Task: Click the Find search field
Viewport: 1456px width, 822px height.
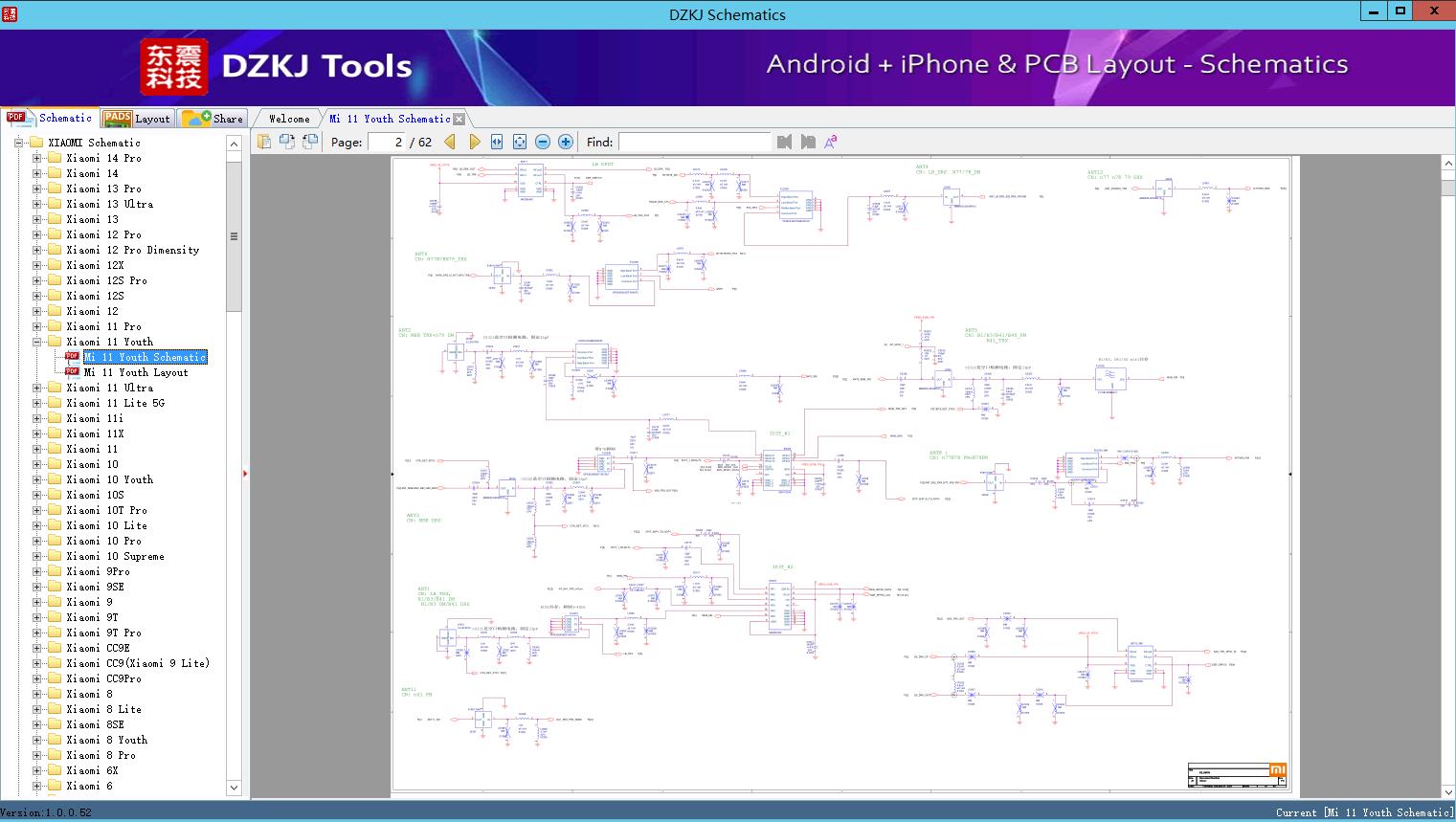Action: click(x=694, y=142)
